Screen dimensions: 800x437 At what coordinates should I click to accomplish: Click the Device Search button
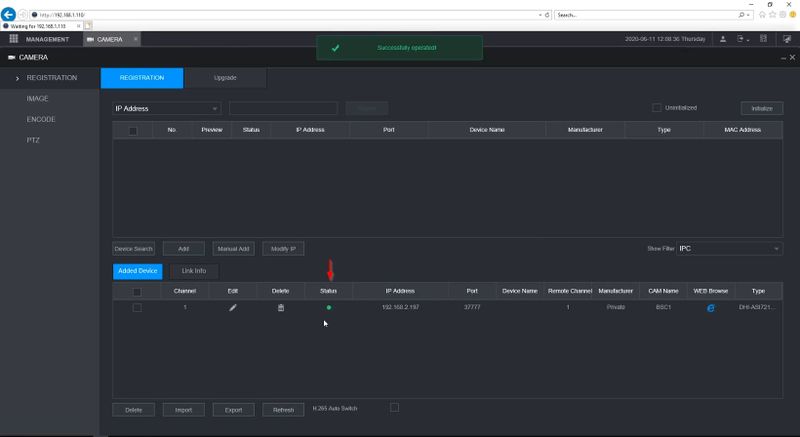[x=134, y=249]
